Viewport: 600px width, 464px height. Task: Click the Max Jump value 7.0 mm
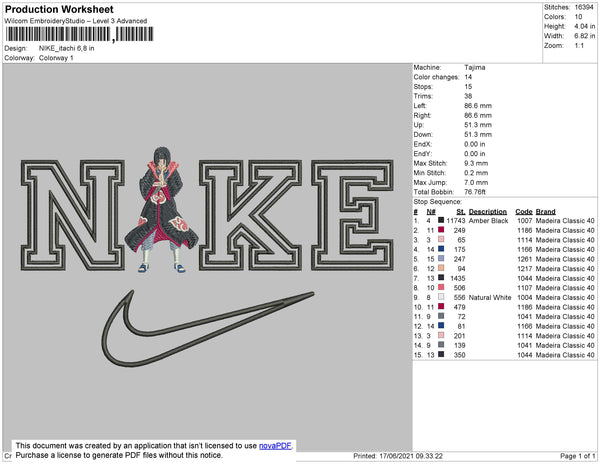(476, 182)
